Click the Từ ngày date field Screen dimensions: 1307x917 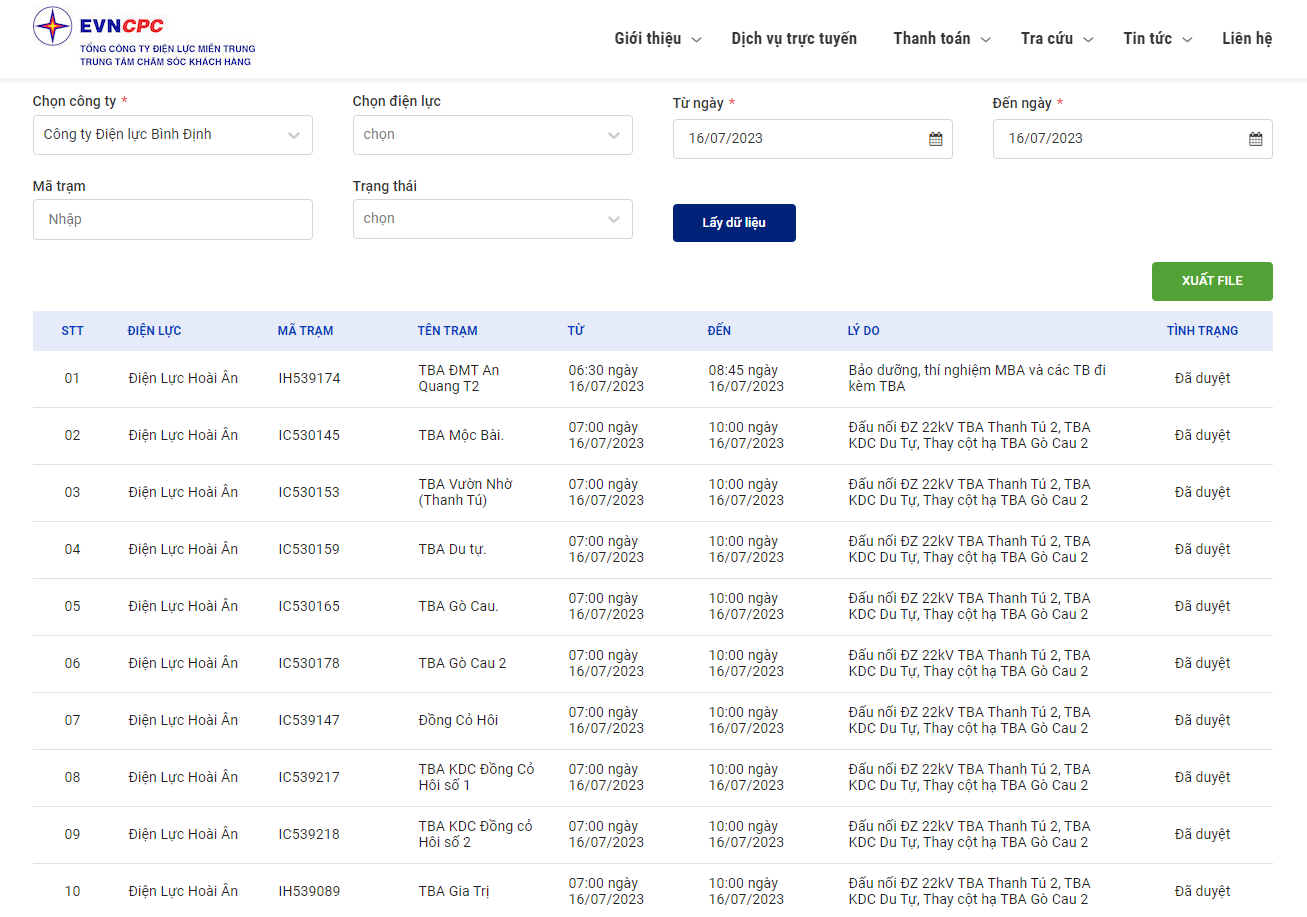pyautogui.click(x=813, y=139)
